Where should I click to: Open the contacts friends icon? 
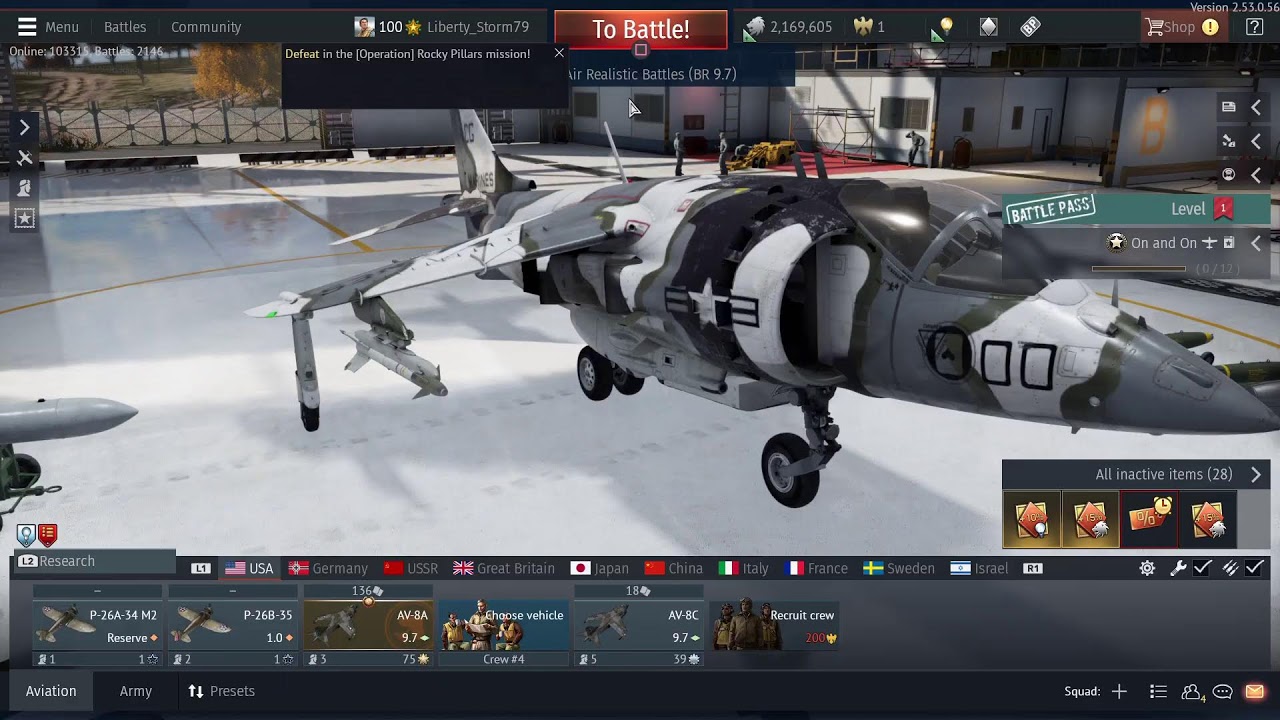[x=1192, y=692]
